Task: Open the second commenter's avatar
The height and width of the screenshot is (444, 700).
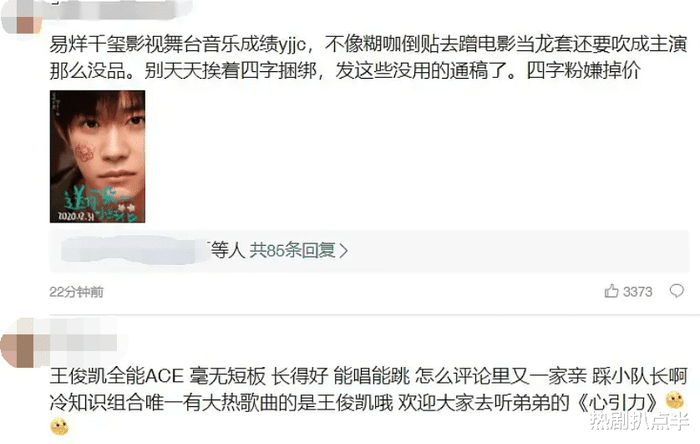Action: (x=22, y=343)
